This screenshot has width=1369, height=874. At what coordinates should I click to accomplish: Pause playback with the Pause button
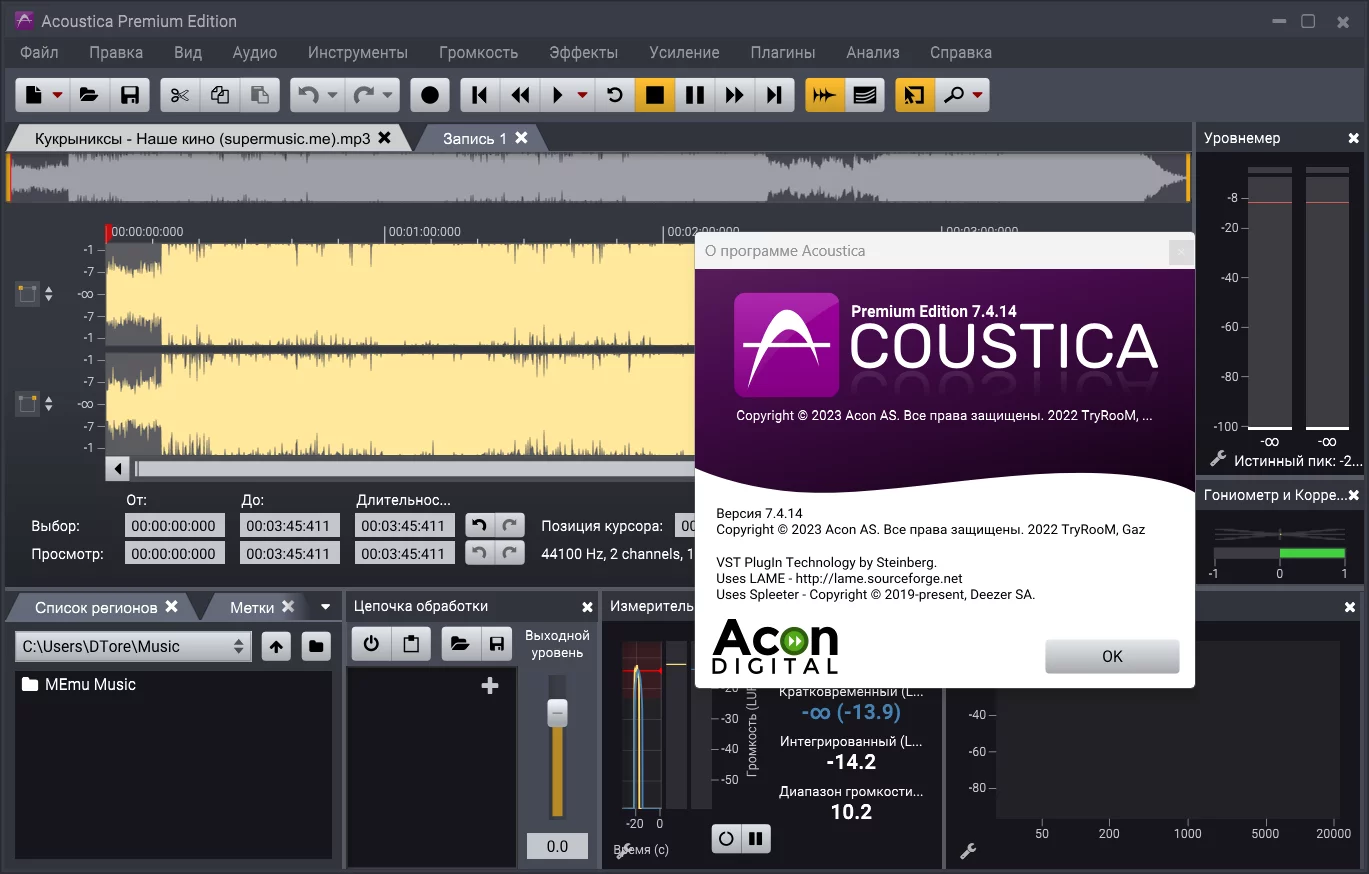coord(695,95)
